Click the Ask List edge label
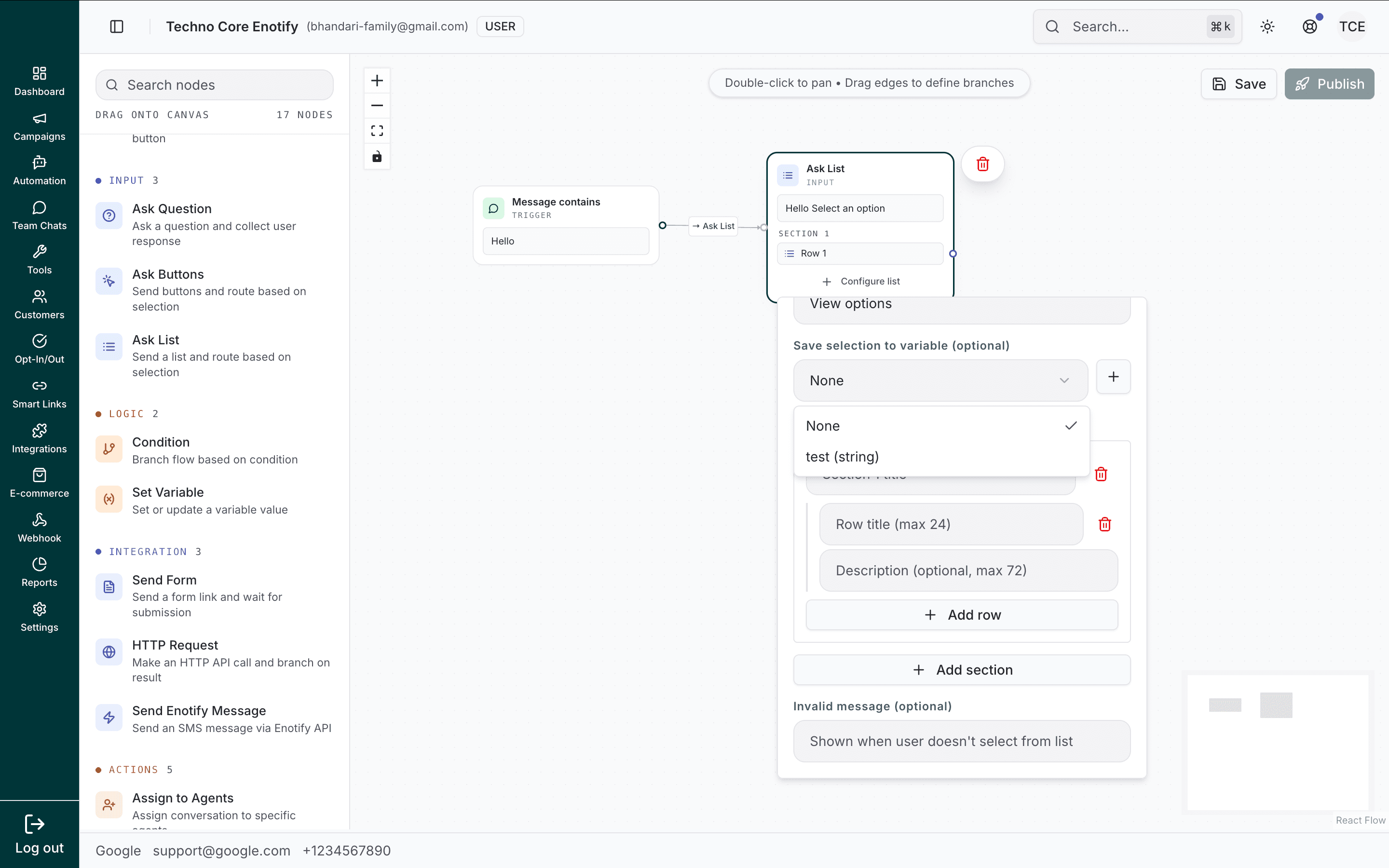Image resolution: width=1389 pixels, height=868 pixels. click(x=713, y=226)
